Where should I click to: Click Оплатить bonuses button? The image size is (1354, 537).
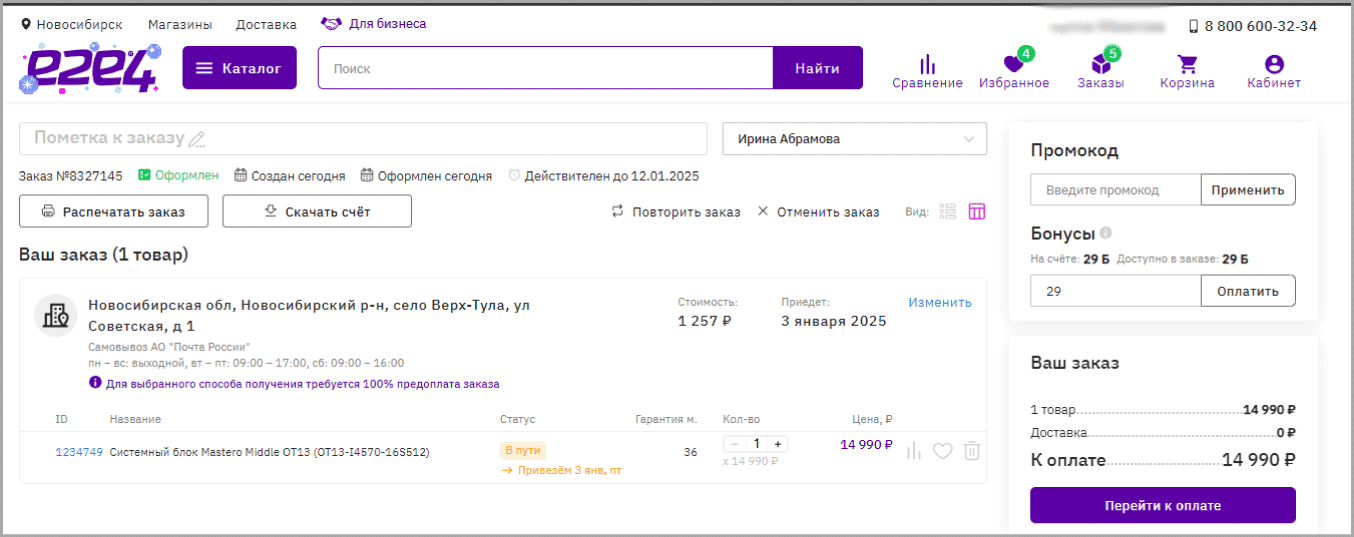1248,291
